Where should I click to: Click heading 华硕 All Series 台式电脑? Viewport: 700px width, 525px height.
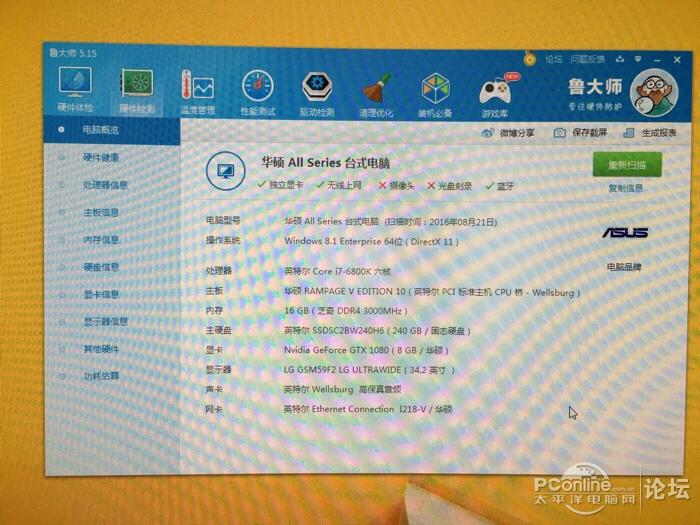[x=325, y=162]
